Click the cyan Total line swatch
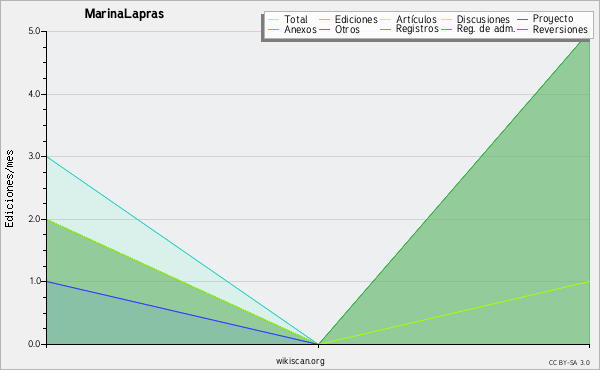The image size is (600, 370). pyautogui.click(x=274, y=19)
